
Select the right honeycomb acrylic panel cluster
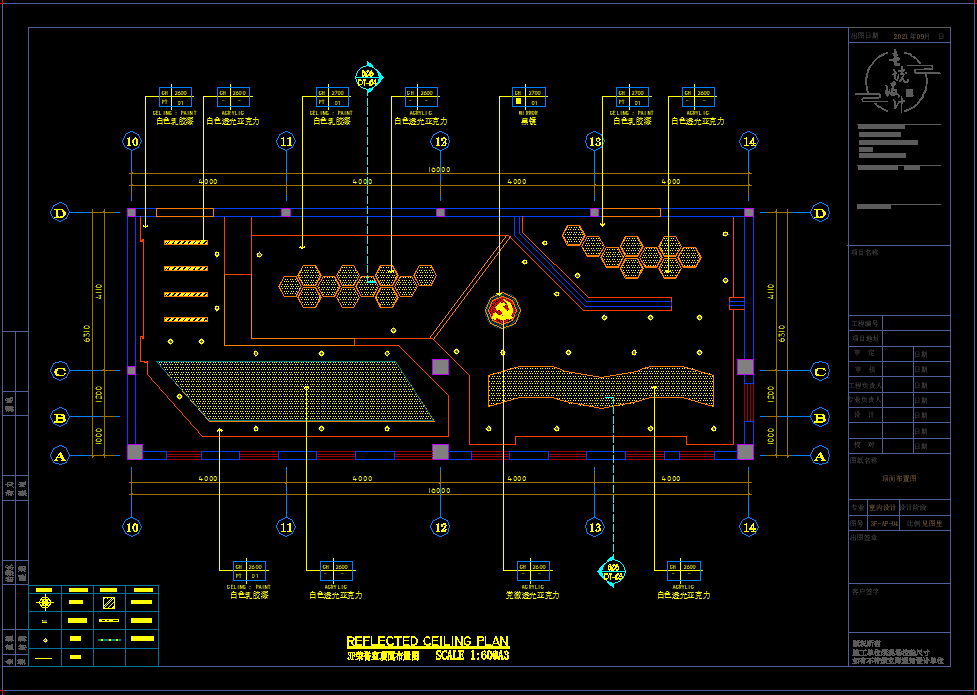[x=632, y=251]
